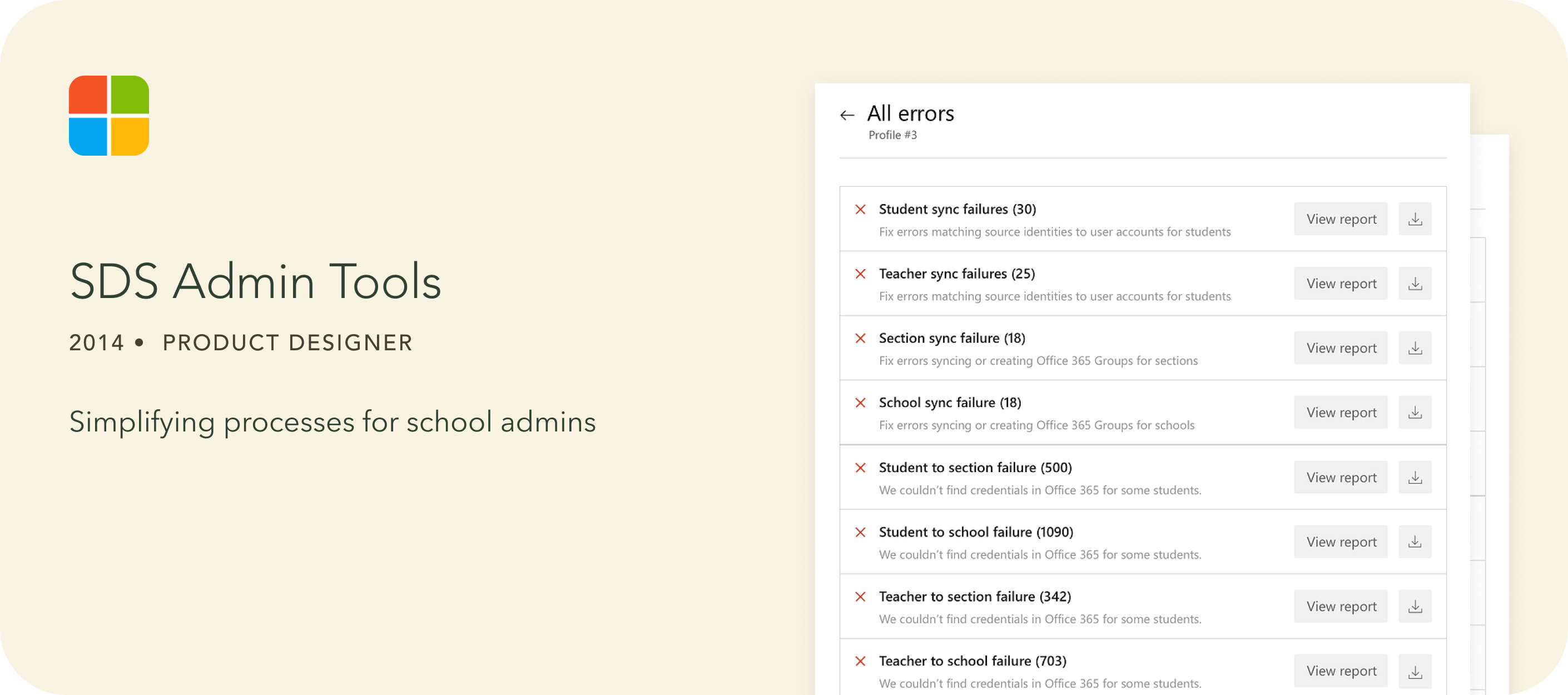Viewport: 1568px width, 695px height.
Task: Click the red X beside Section sync failure
Action: point(860,339)
